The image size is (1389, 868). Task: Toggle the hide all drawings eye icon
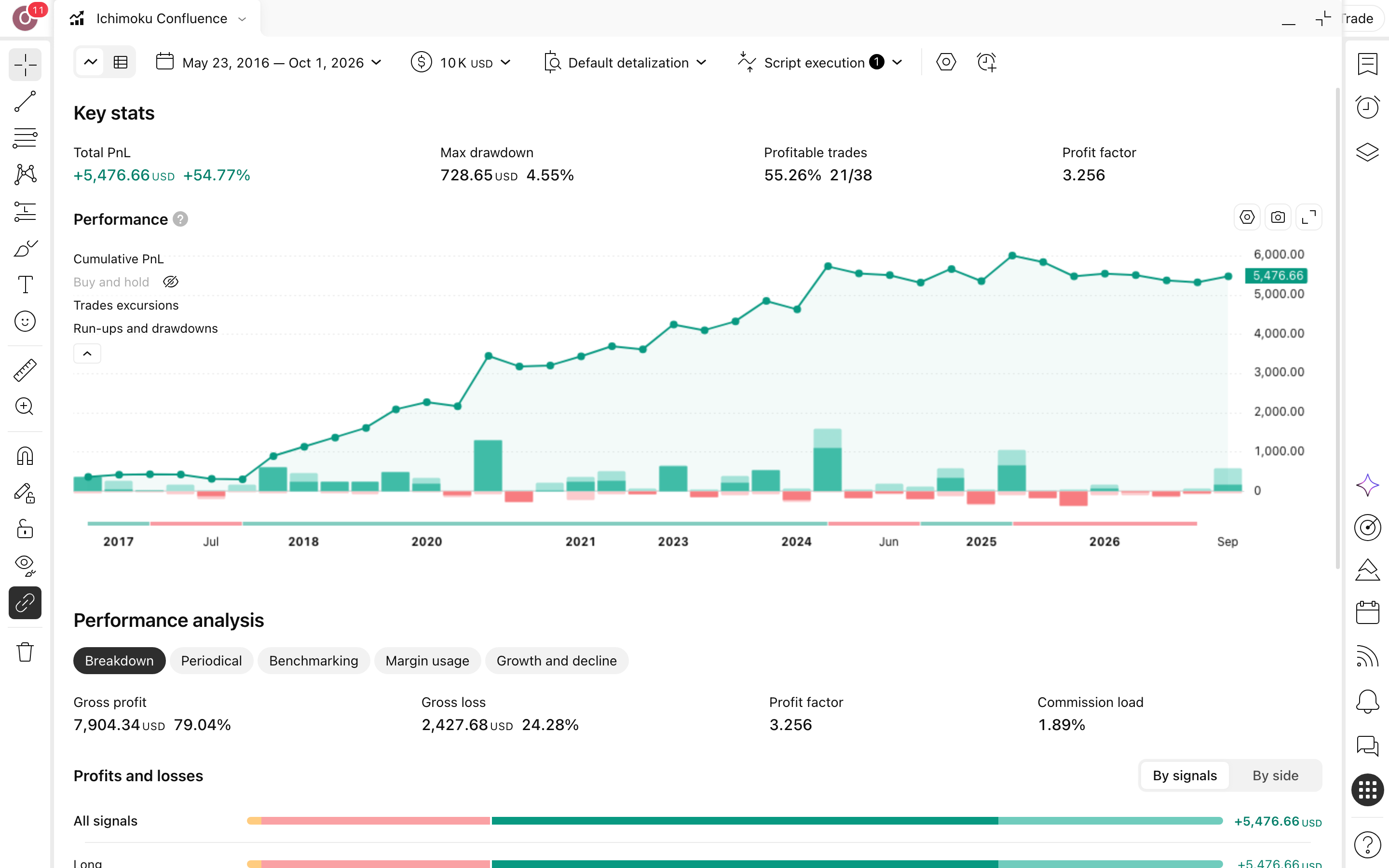pos(25,566)
